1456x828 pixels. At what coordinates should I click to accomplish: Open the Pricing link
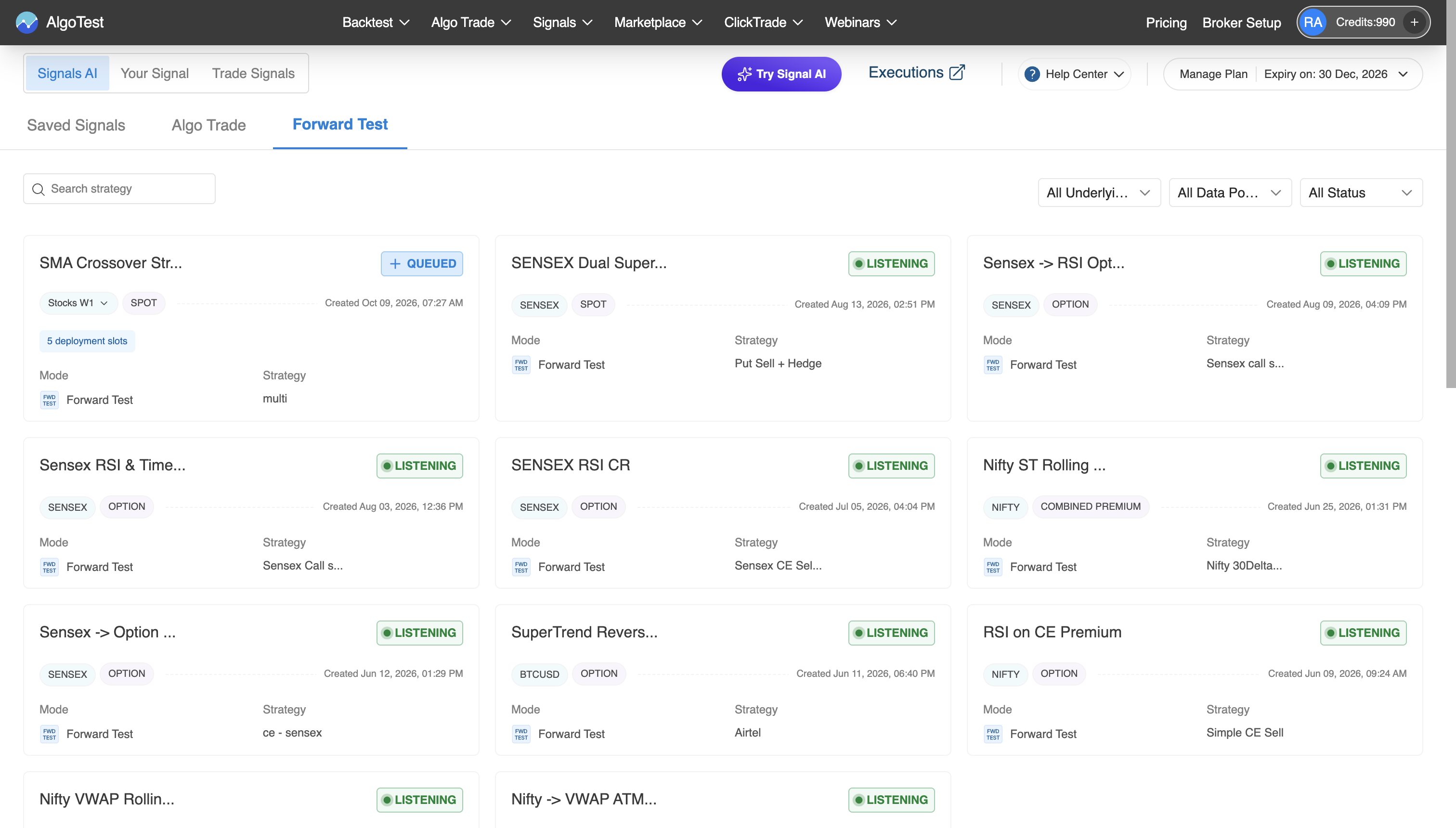pos(1166,23)
